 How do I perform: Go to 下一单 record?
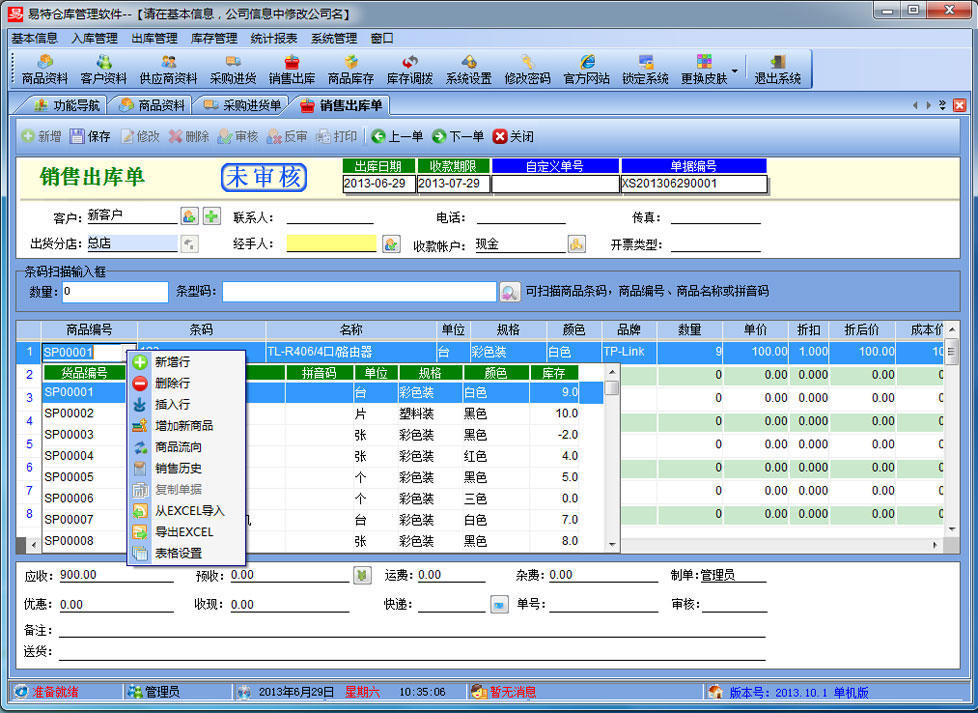coord(458,136)
